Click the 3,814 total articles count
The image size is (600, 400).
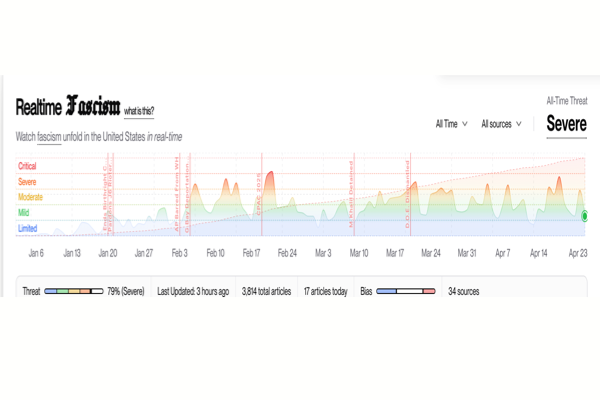[265, 292]
